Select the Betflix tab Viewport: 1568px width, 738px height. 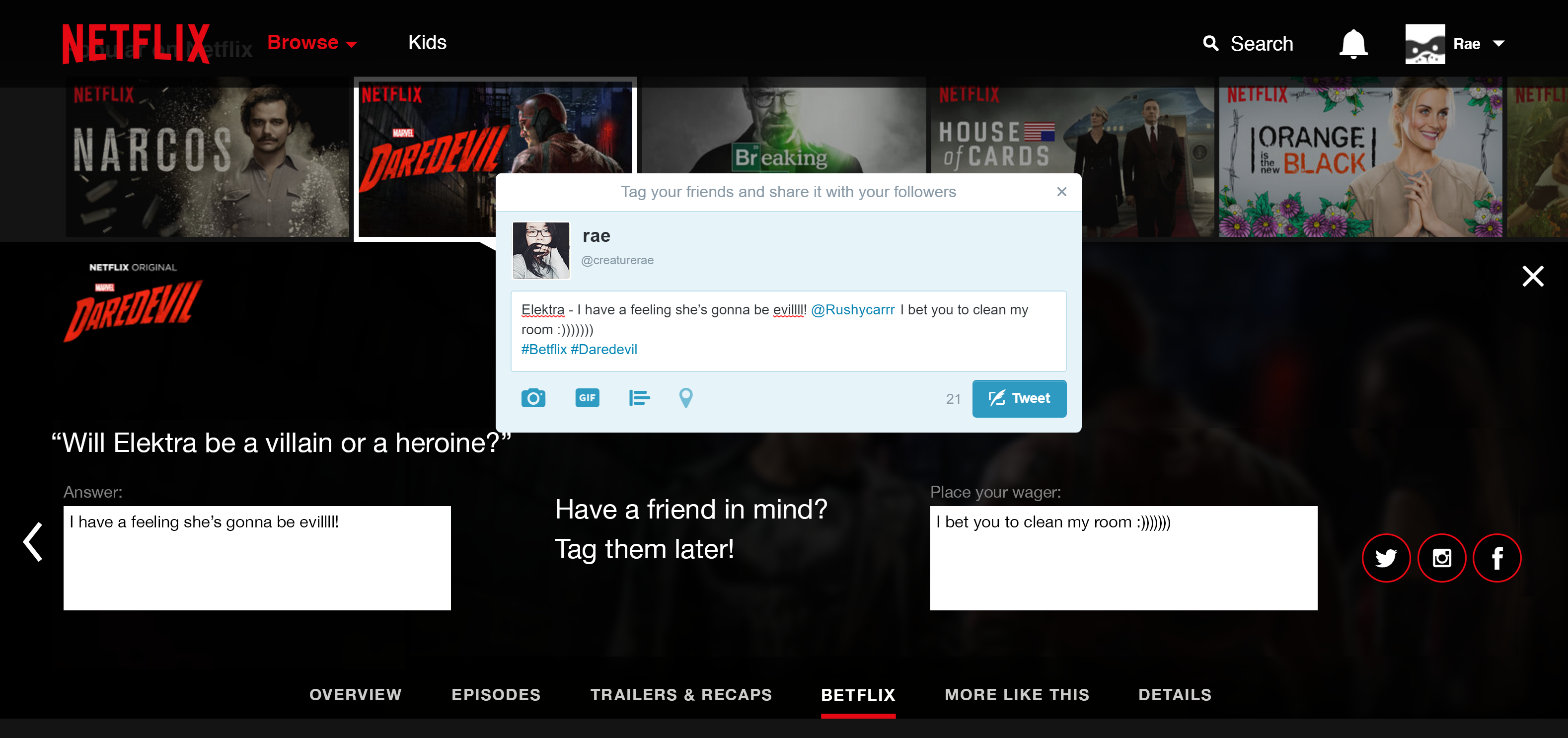coord(858,695)
